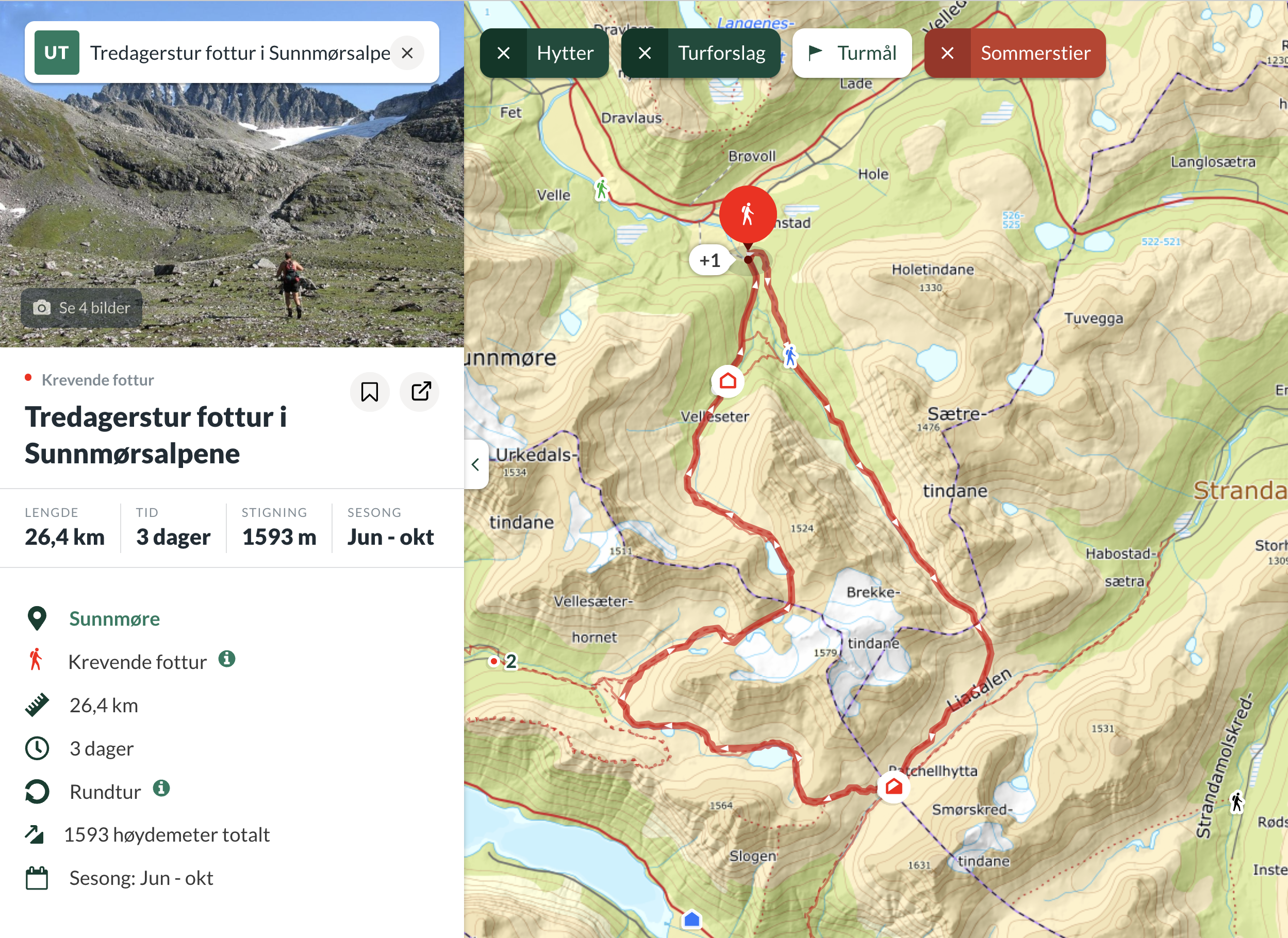Open info icon beside Krevende fottur

tap(226, 659)
